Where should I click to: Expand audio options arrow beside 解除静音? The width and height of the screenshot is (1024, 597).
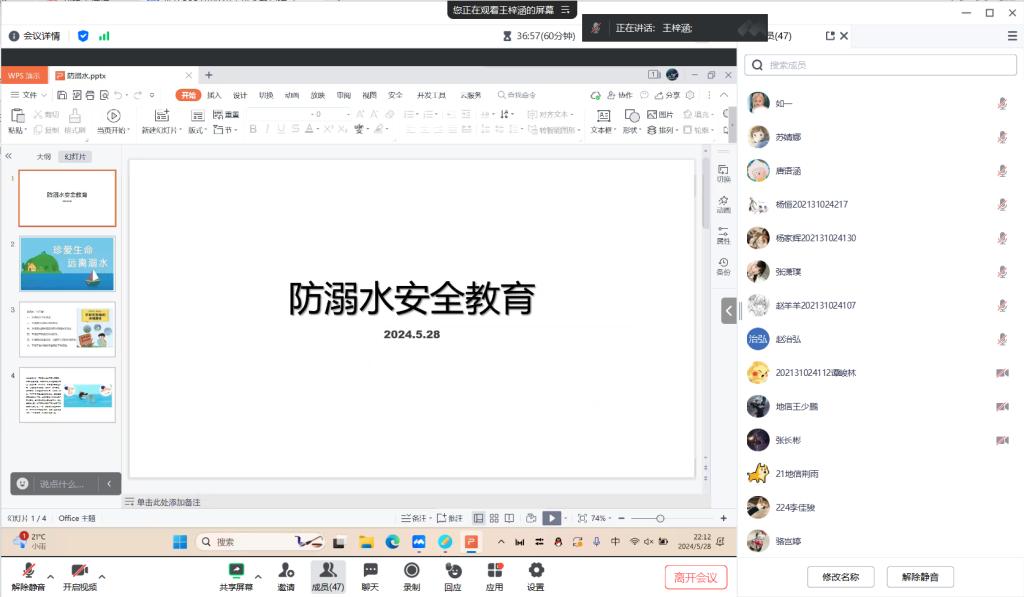point(50,577)
